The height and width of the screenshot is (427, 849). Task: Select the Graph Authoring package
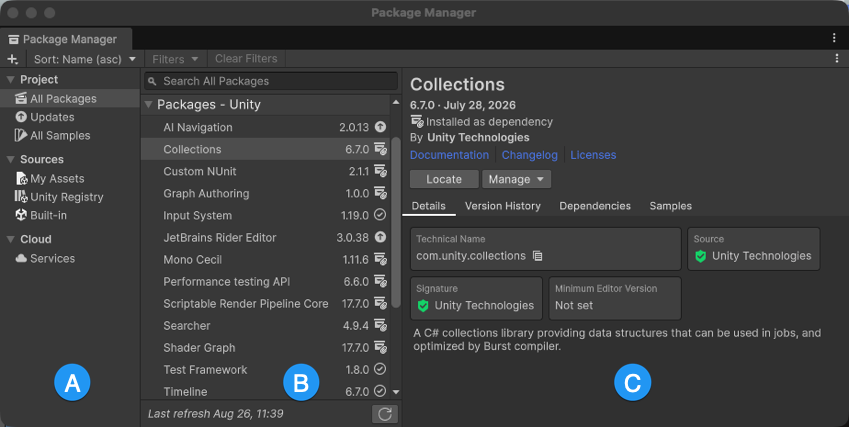tap(265, 194)
